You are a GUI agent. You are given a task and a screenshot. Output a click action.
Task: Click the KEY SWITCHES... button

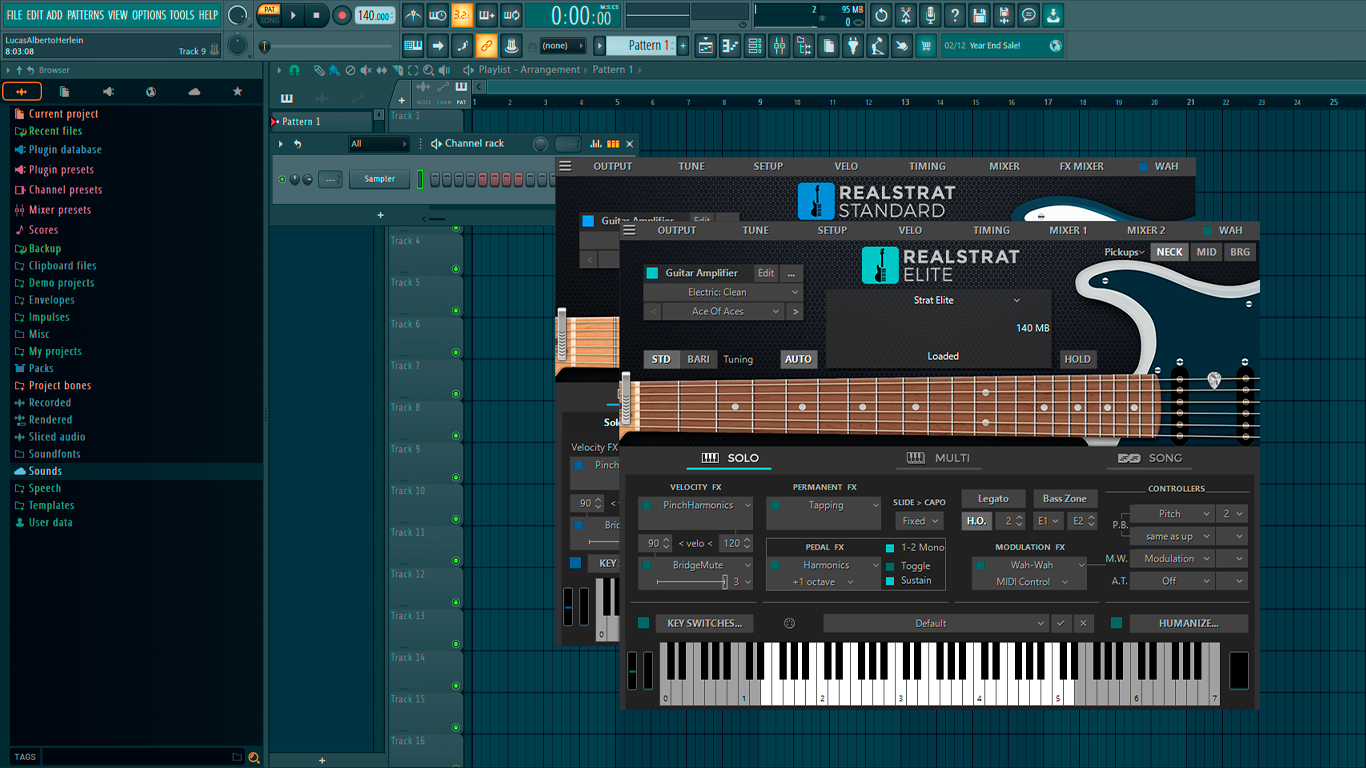pos(704,623)
